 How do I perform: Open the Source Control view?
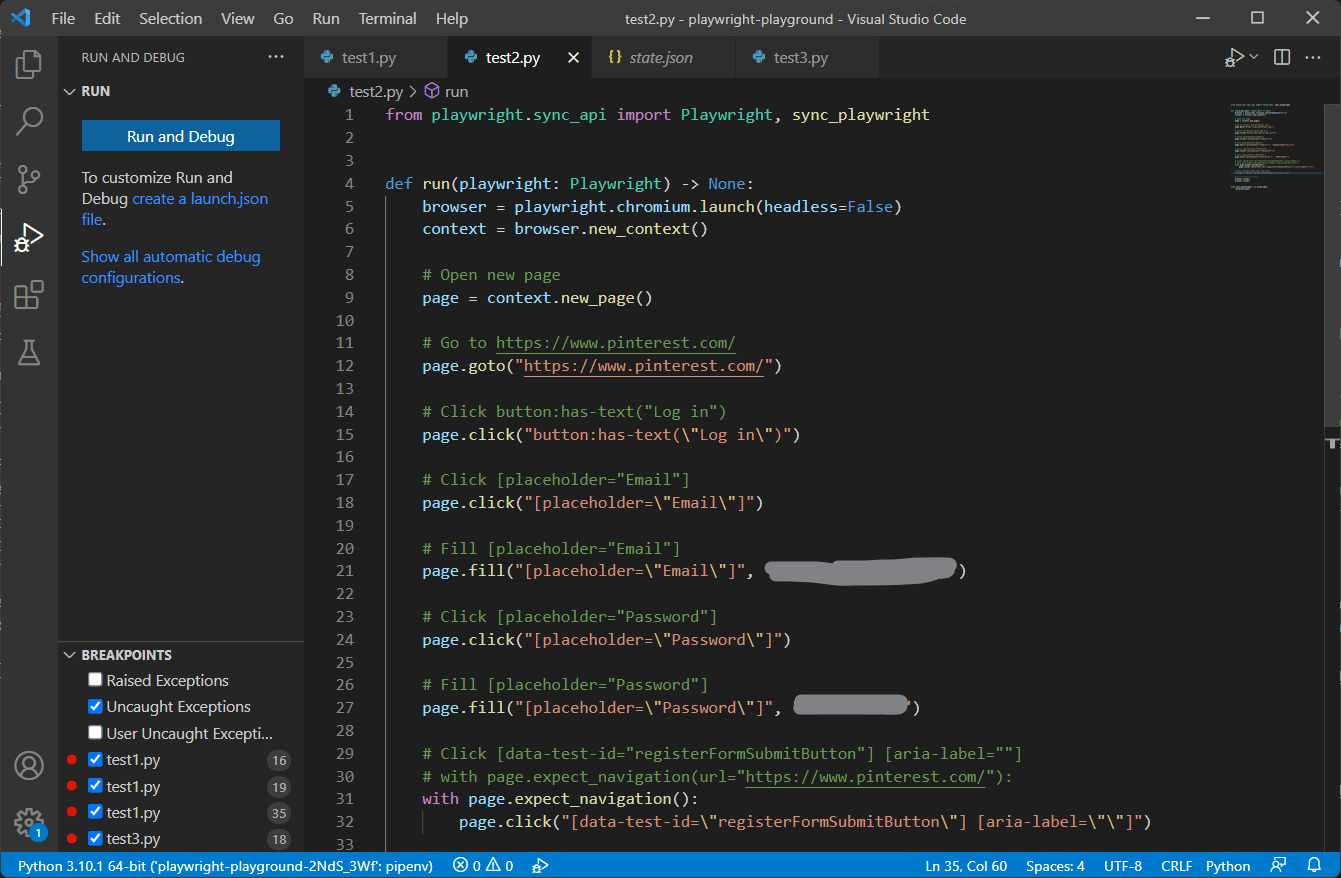29,180
